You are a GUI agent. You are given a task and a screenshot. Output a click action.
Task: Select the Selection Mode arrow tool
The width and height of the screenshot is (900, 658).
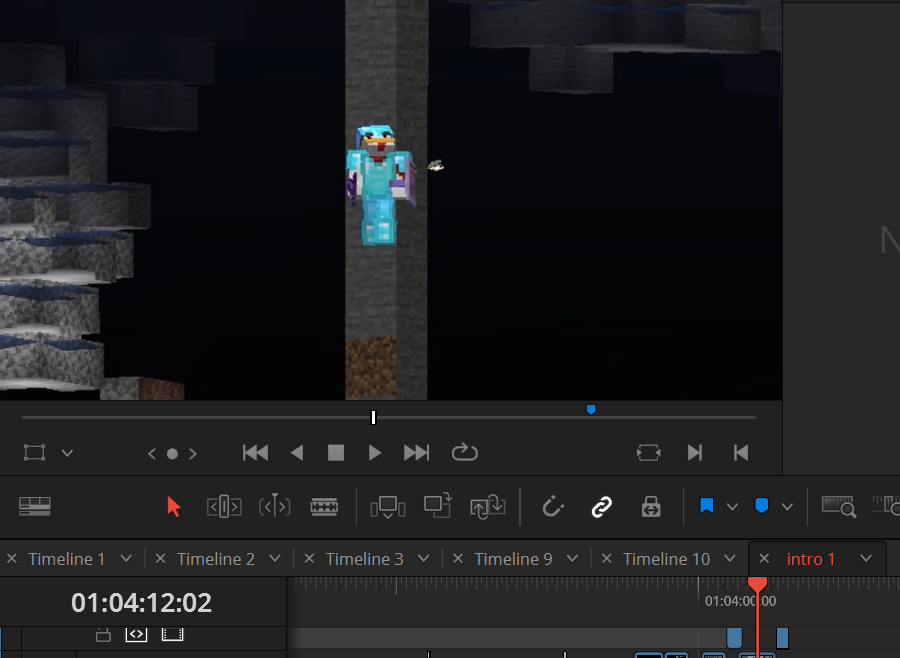pyautogui.click(x=173, y=507)
